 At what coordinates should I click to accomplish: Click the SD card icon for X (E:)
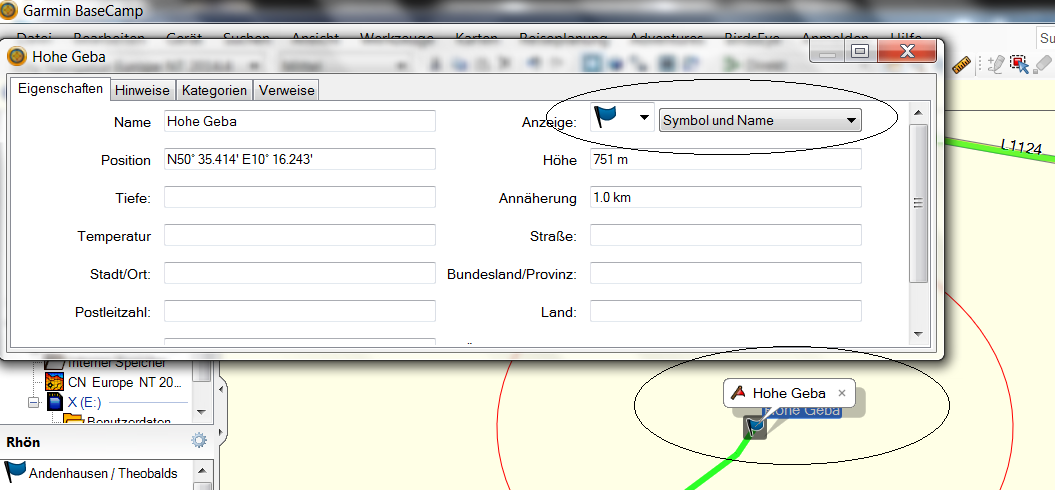[x=54, y=402]
